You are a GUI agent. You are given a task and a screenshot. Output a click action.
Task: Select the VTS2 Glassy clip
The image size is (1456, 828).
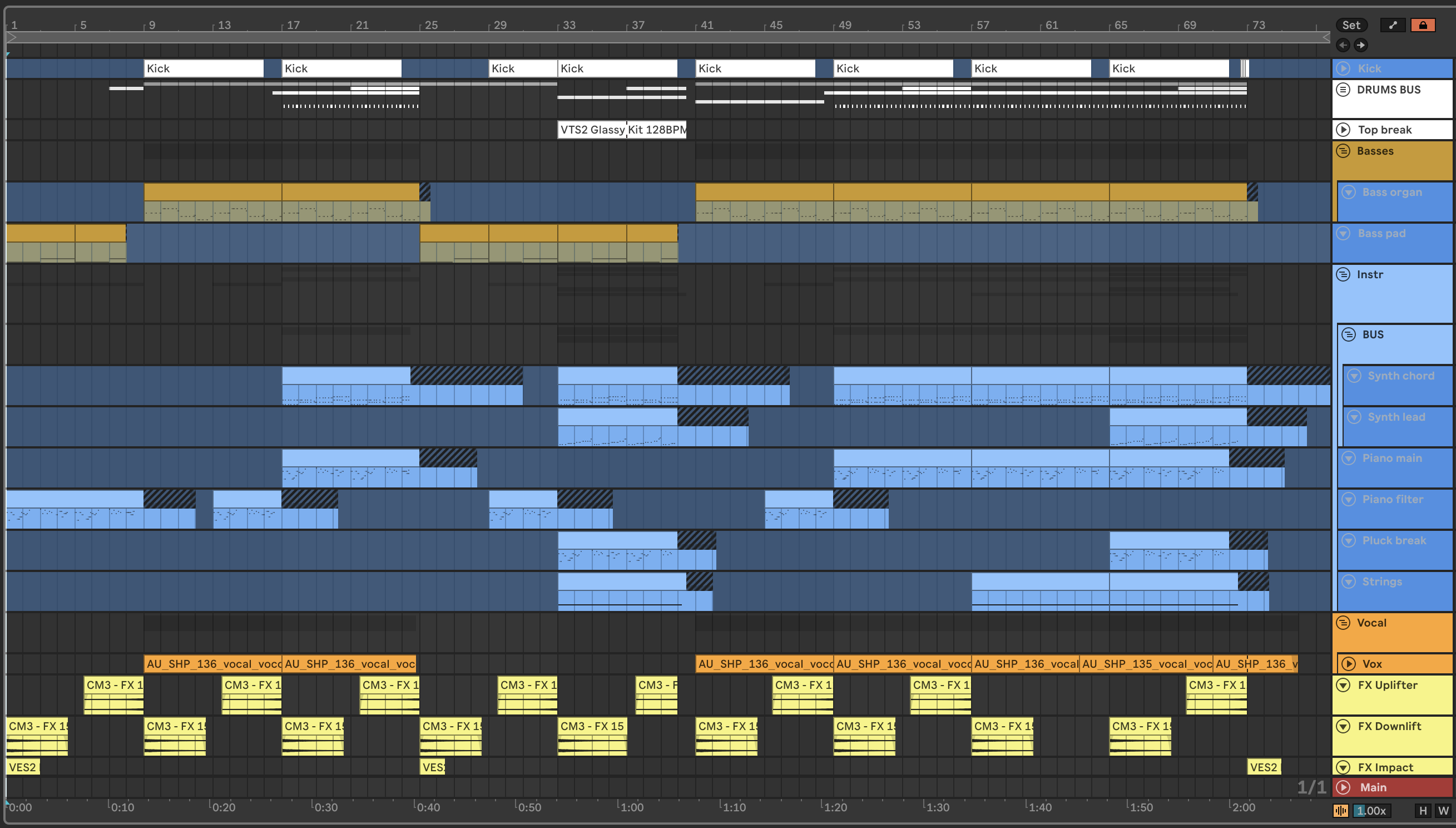pyautogui.click(x=592, y=130)
